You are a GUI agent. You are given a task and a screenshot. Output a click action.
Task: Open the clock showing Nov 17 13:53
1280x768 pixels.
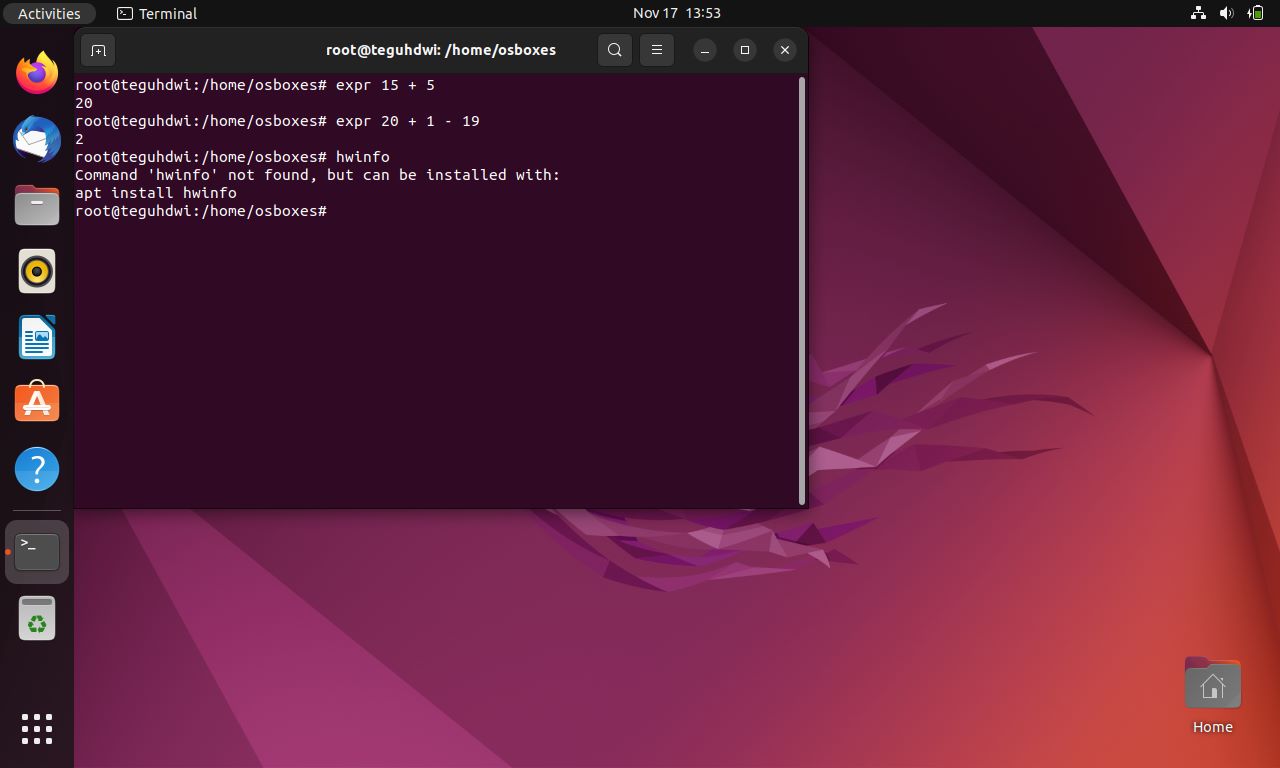pos(677,13)
